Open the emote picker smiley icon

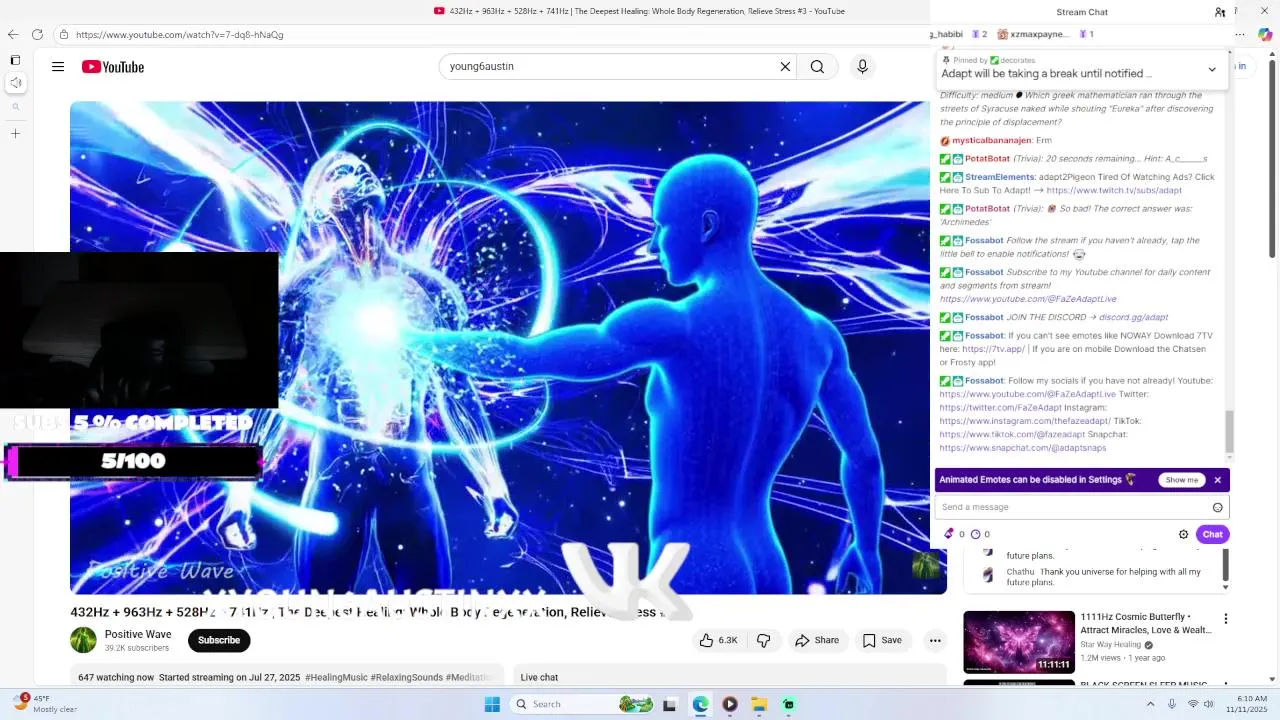[1217, 507]
